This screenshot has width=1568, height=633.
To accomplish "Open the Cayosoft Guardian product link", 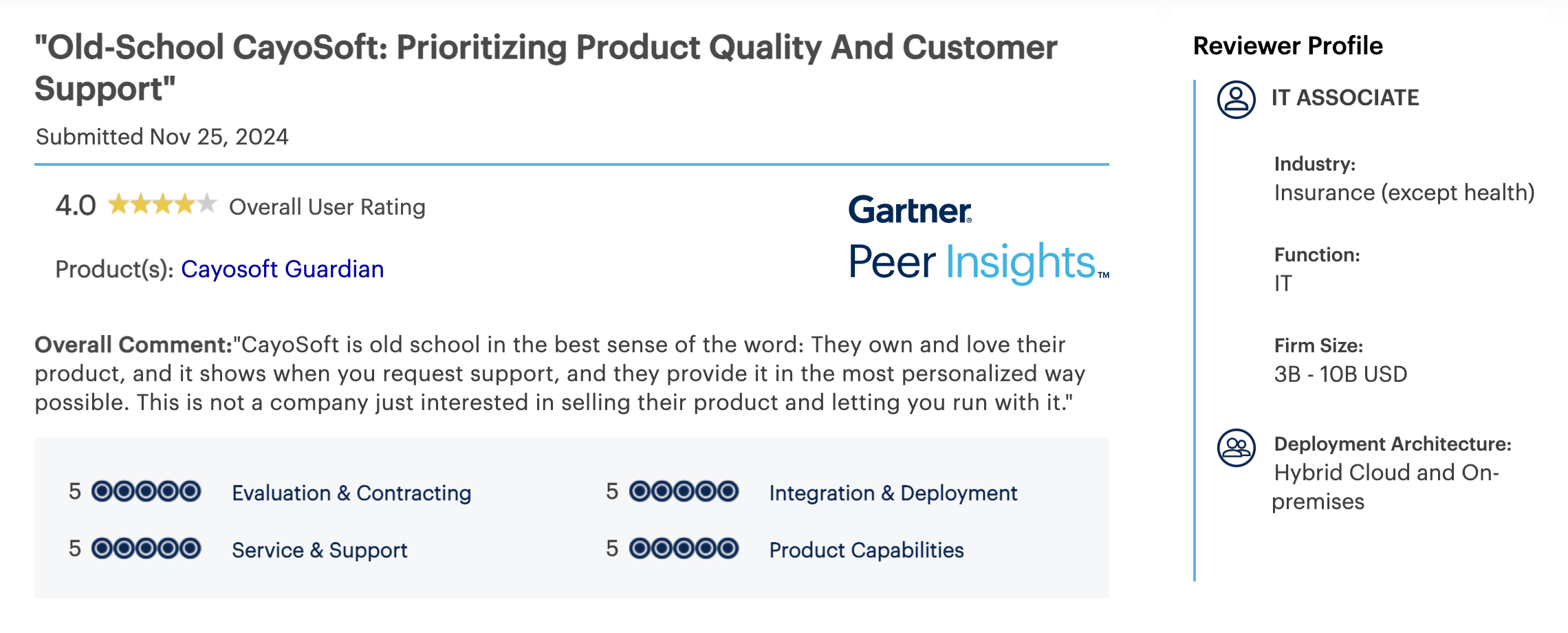I will tap(282, 269).
